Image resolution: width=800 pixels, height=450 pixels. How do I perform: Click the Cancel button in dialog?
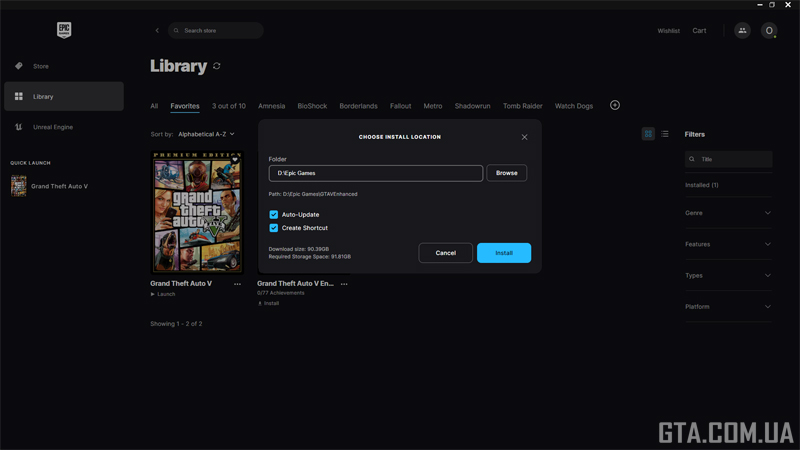point(445,253)
